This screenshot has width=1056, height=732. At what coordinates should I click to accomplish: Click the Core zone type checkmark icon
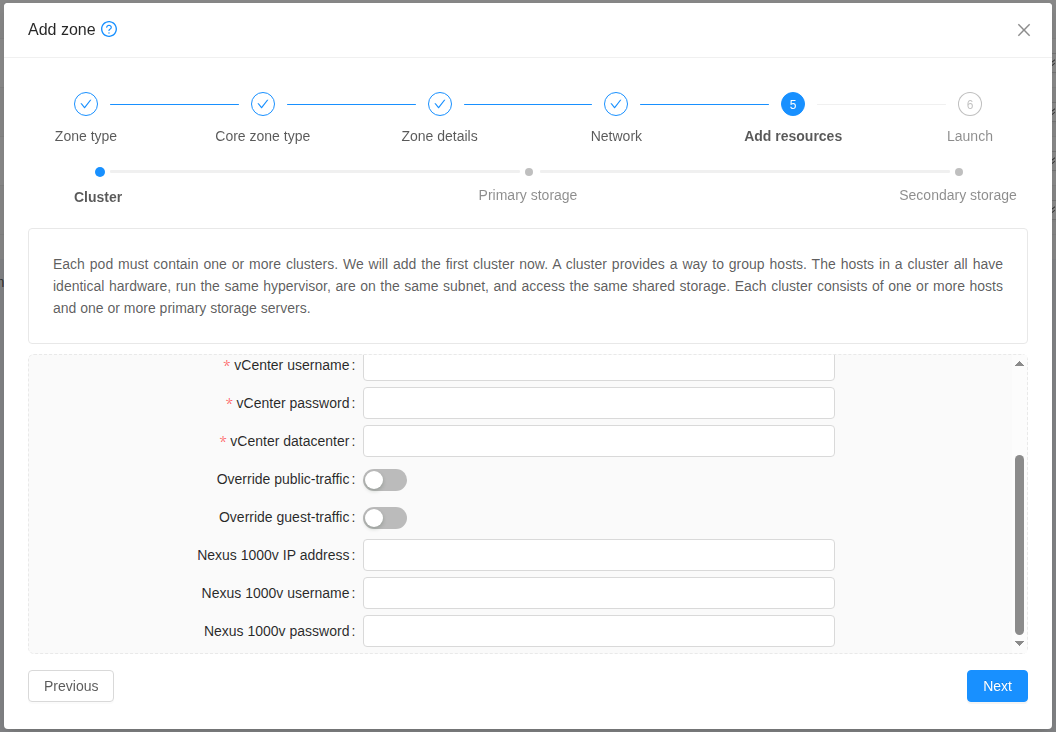[x=263, y=104]
